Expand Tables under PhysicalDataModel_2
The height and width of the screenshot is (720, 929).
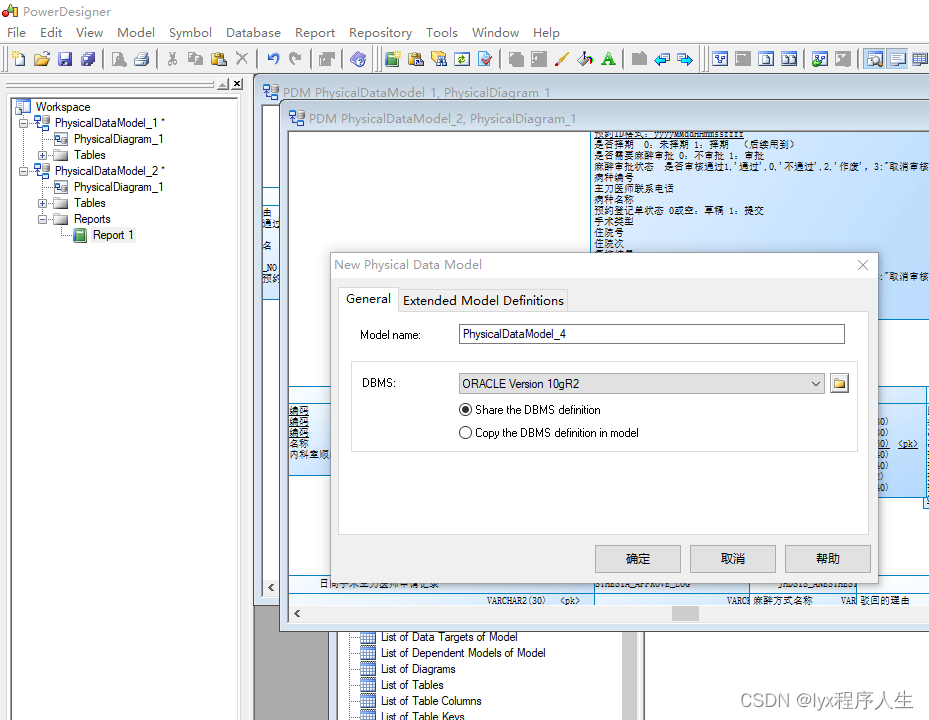[43, 203]
